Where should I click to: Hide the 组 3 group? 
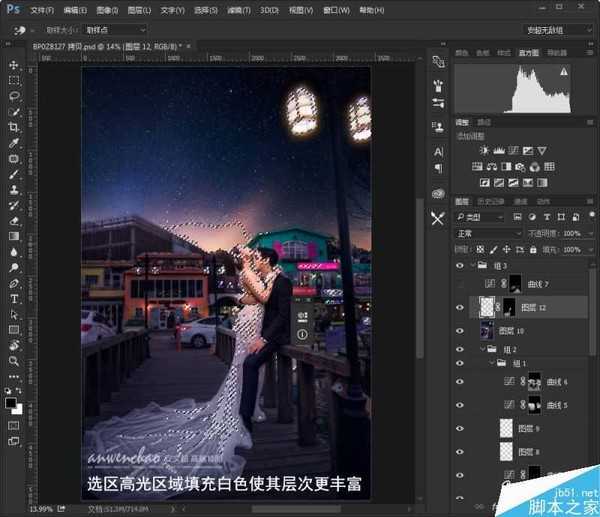click(x=460, y=265)
